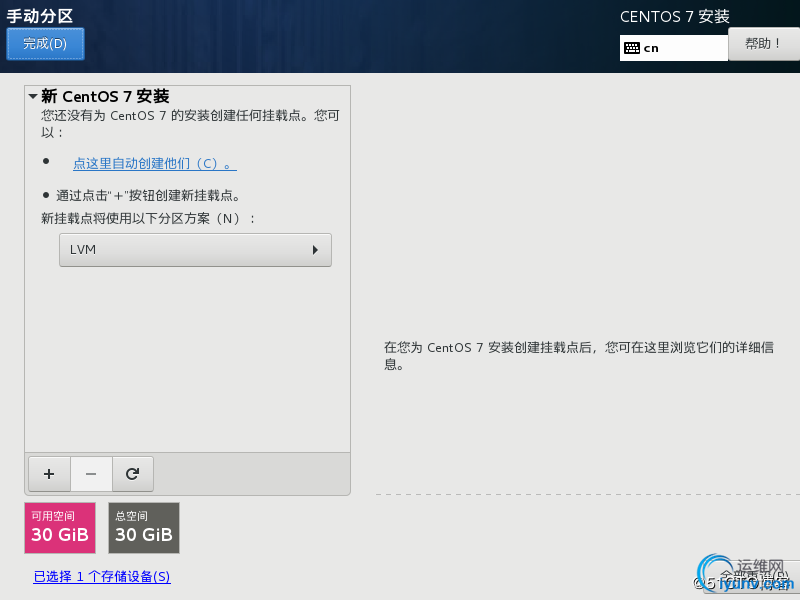Click the 新挂载点将使用以下分区方案 label
The height and width of the screenshot is (600, 800).
tap(148, 218)
